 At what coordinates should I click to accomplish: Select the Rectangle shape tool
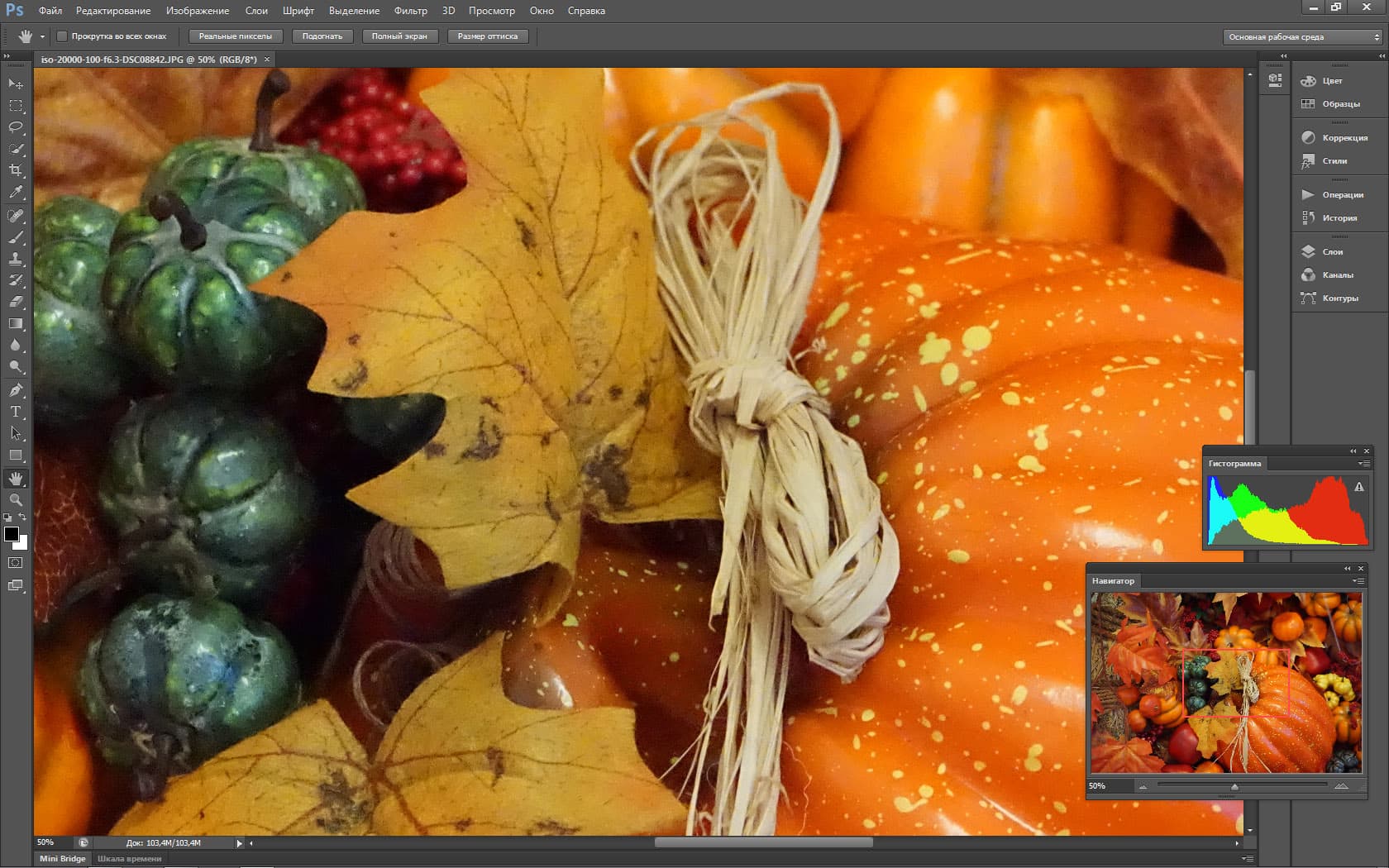[16, 455]
